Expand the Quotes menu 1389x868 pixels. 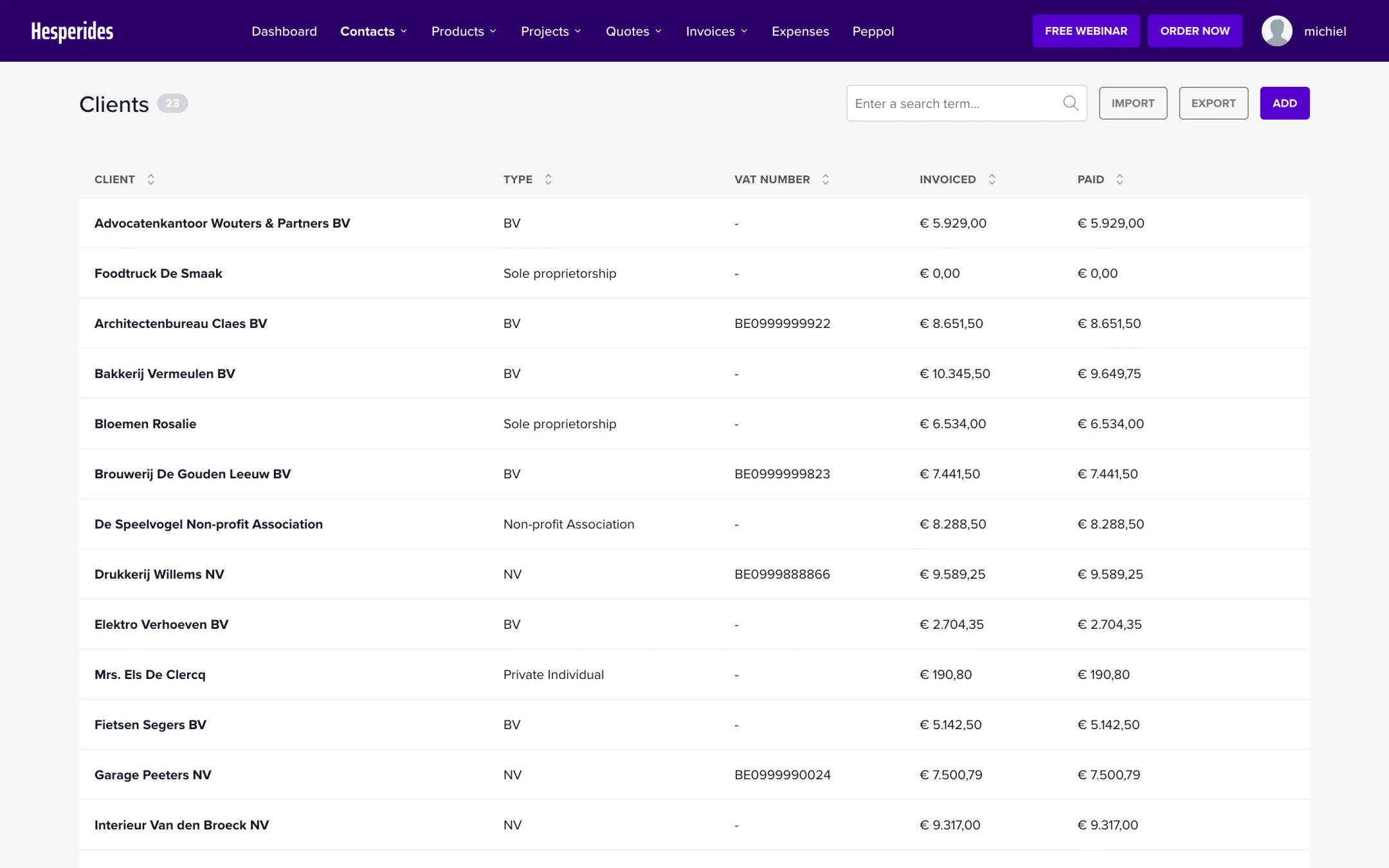point(633,31)
